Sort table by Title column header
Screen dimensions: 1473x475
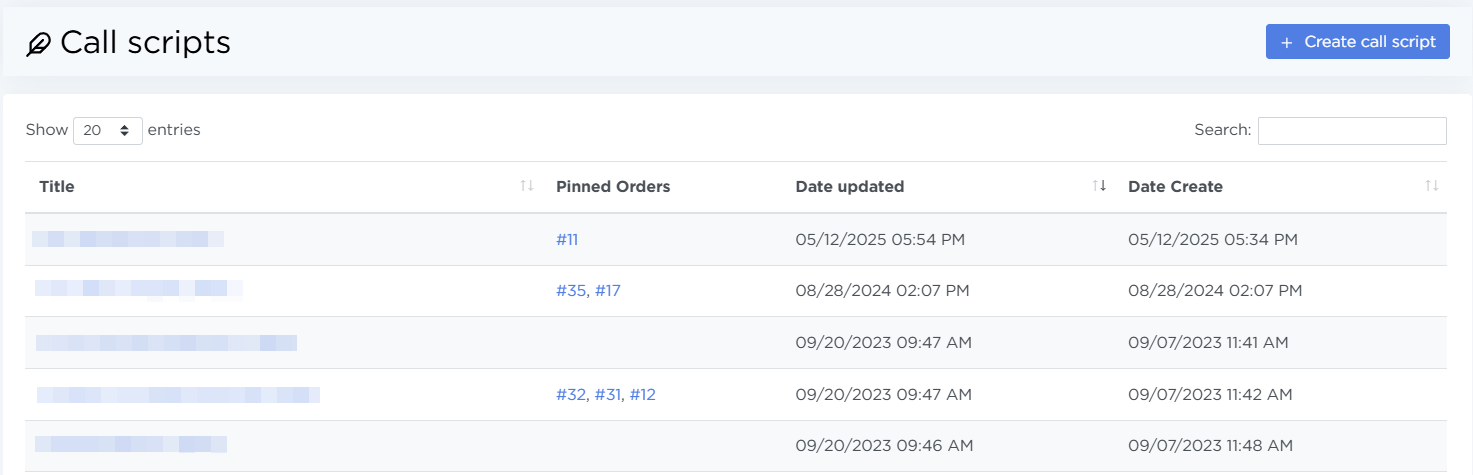coord(57,187)
